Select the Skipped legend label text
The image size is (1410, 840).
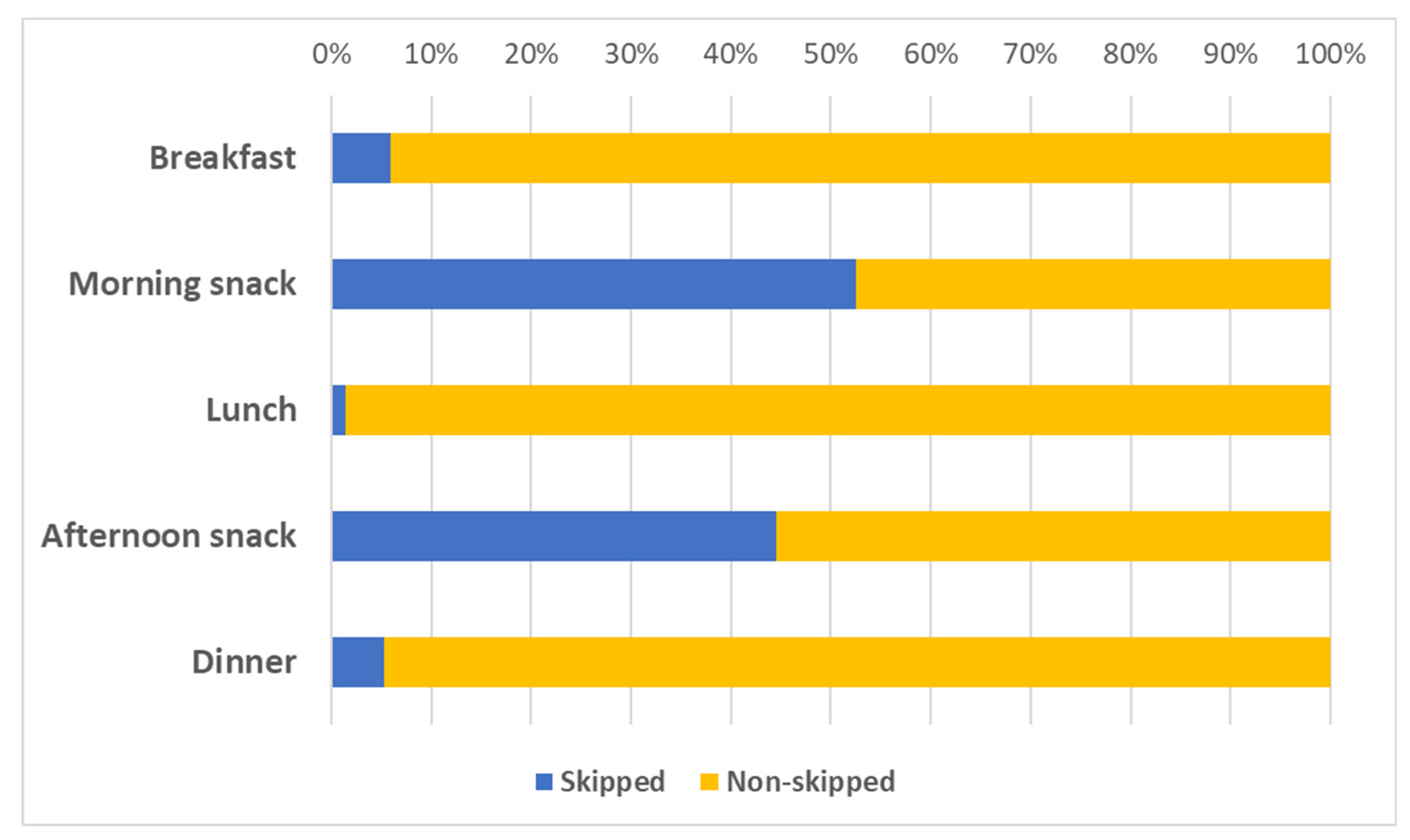(612, 782)
